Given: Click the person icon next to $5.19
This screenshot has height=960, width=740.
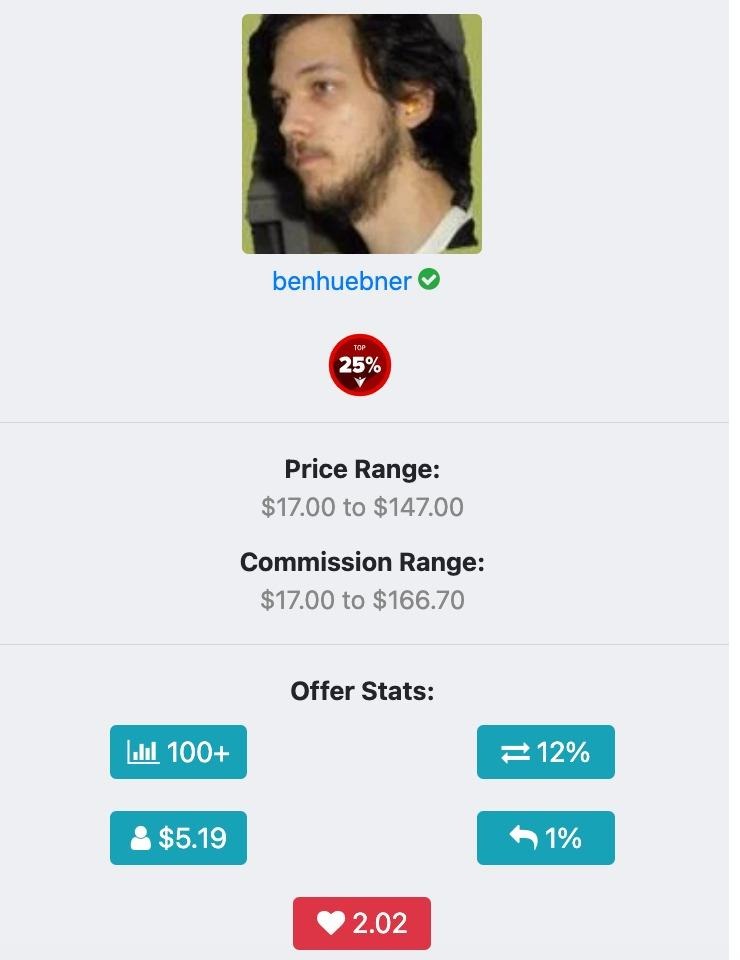Looking at the screenshot, I should coord(141,838).
